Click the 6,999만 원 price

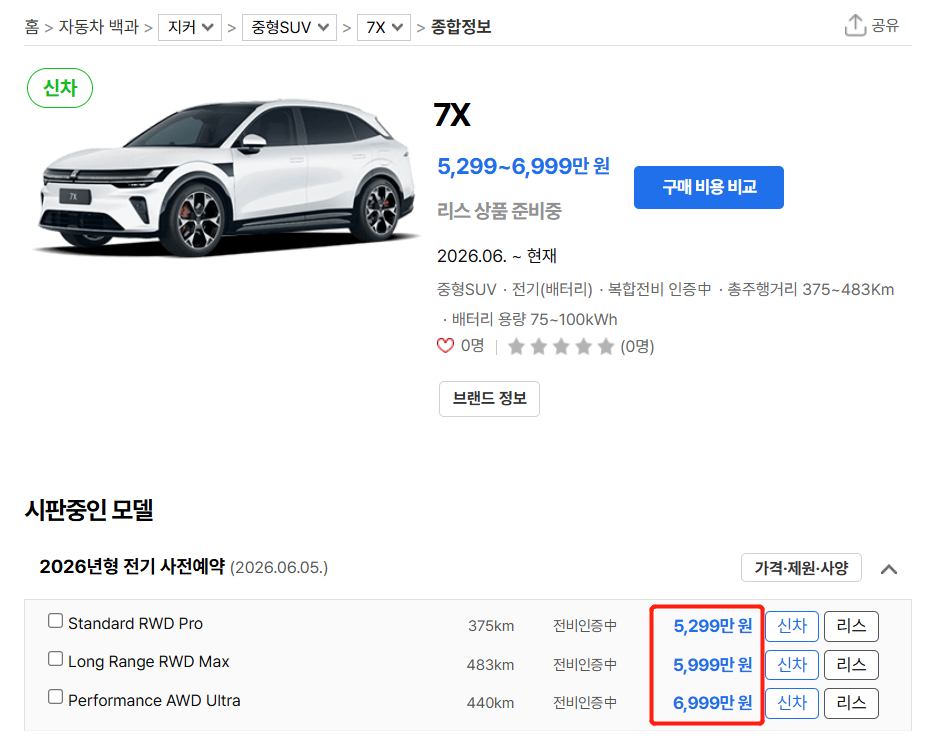(713, 703)
